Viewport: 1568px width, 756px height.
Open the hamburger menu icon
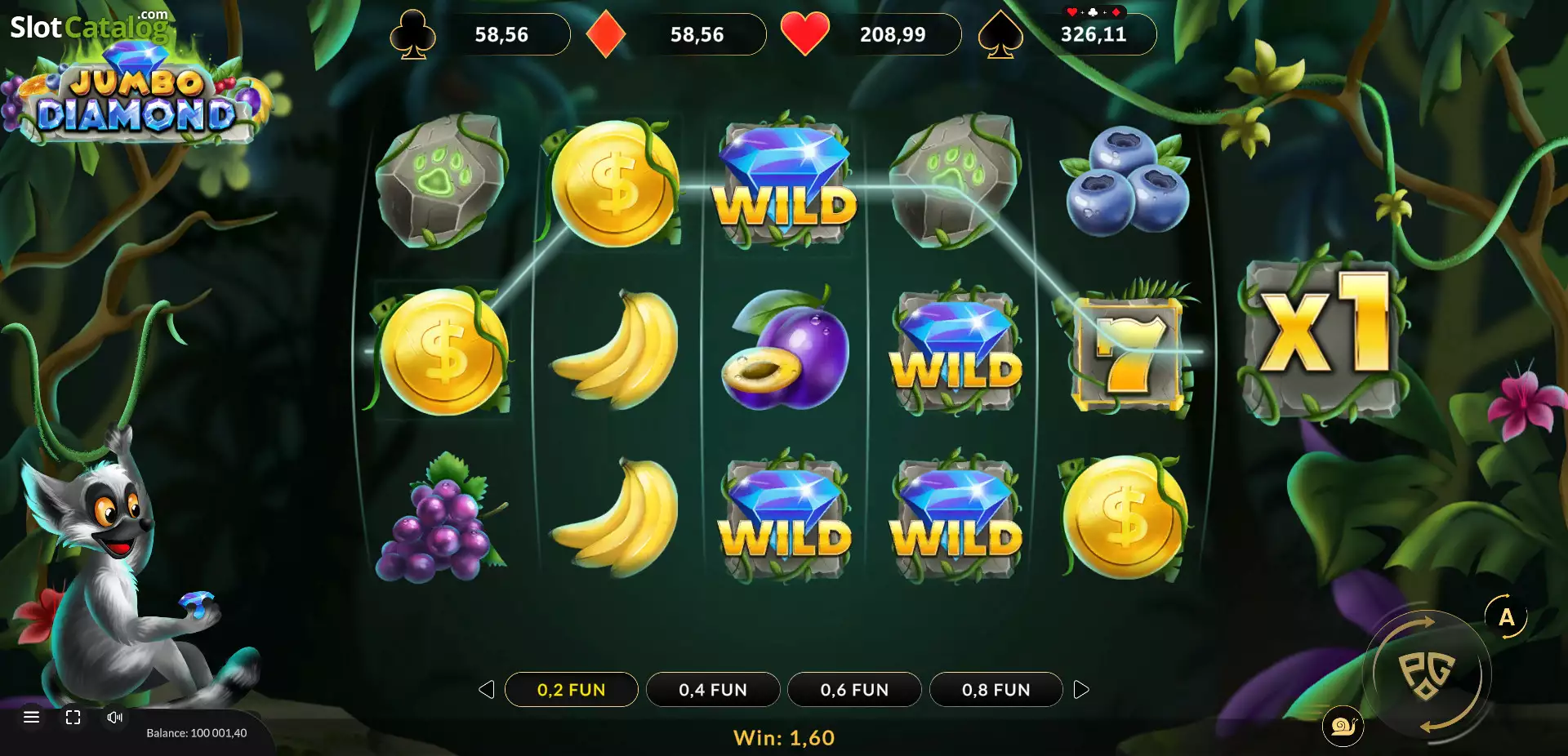click(32, 717)
